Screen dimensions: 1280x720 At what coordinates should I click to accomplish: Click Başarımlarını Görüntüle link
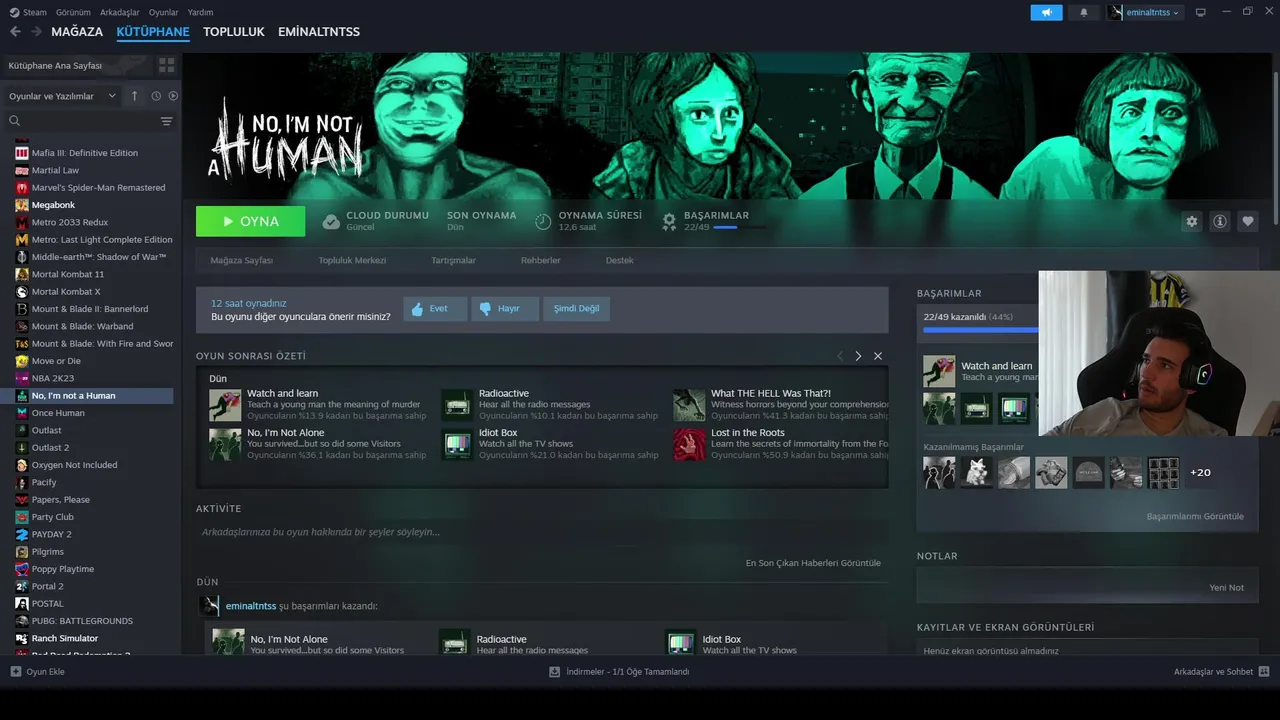coord(1195,517)
